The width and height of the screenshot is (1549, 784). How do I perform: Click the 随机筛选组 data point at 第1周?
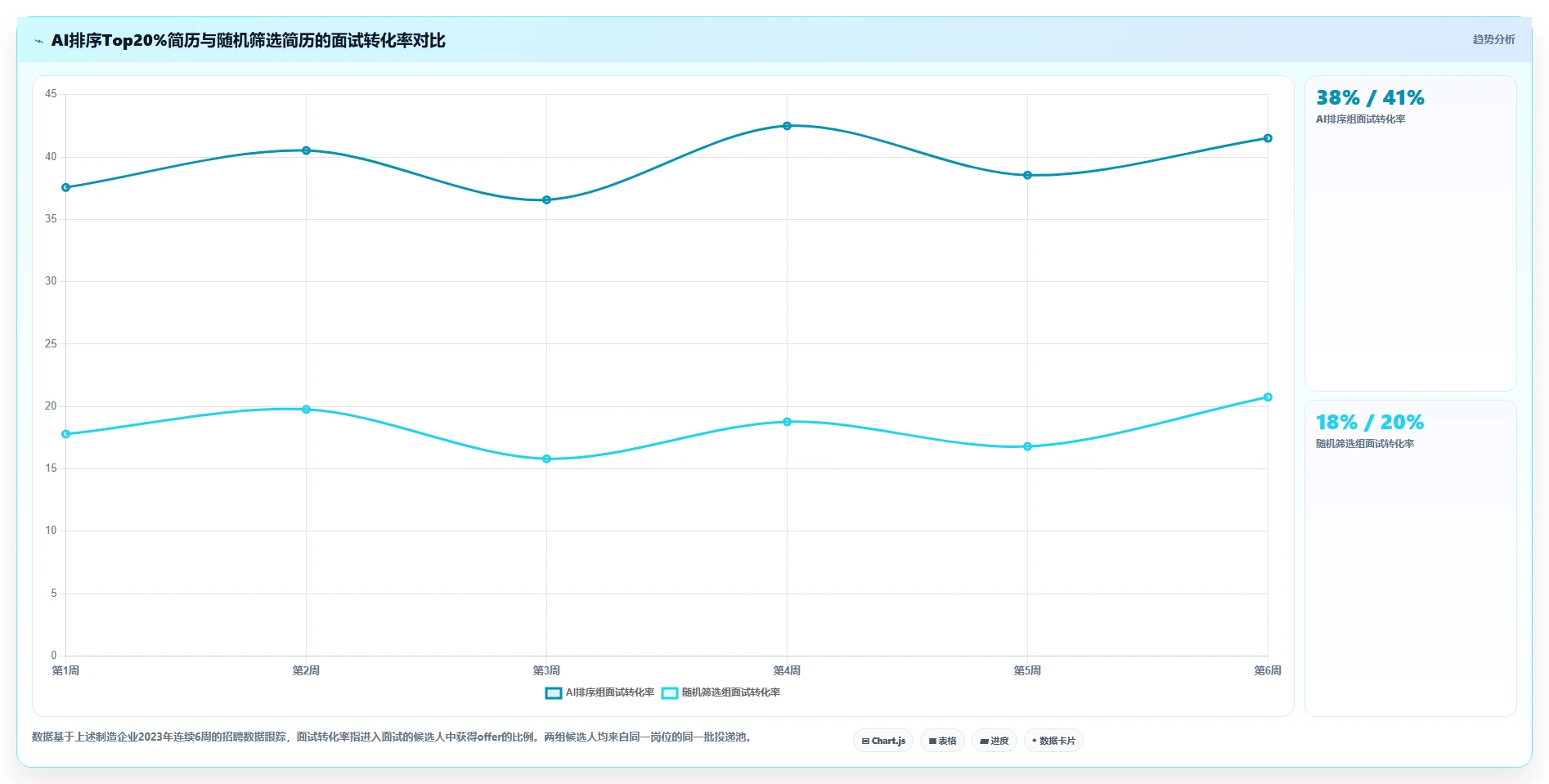point(66,435)
